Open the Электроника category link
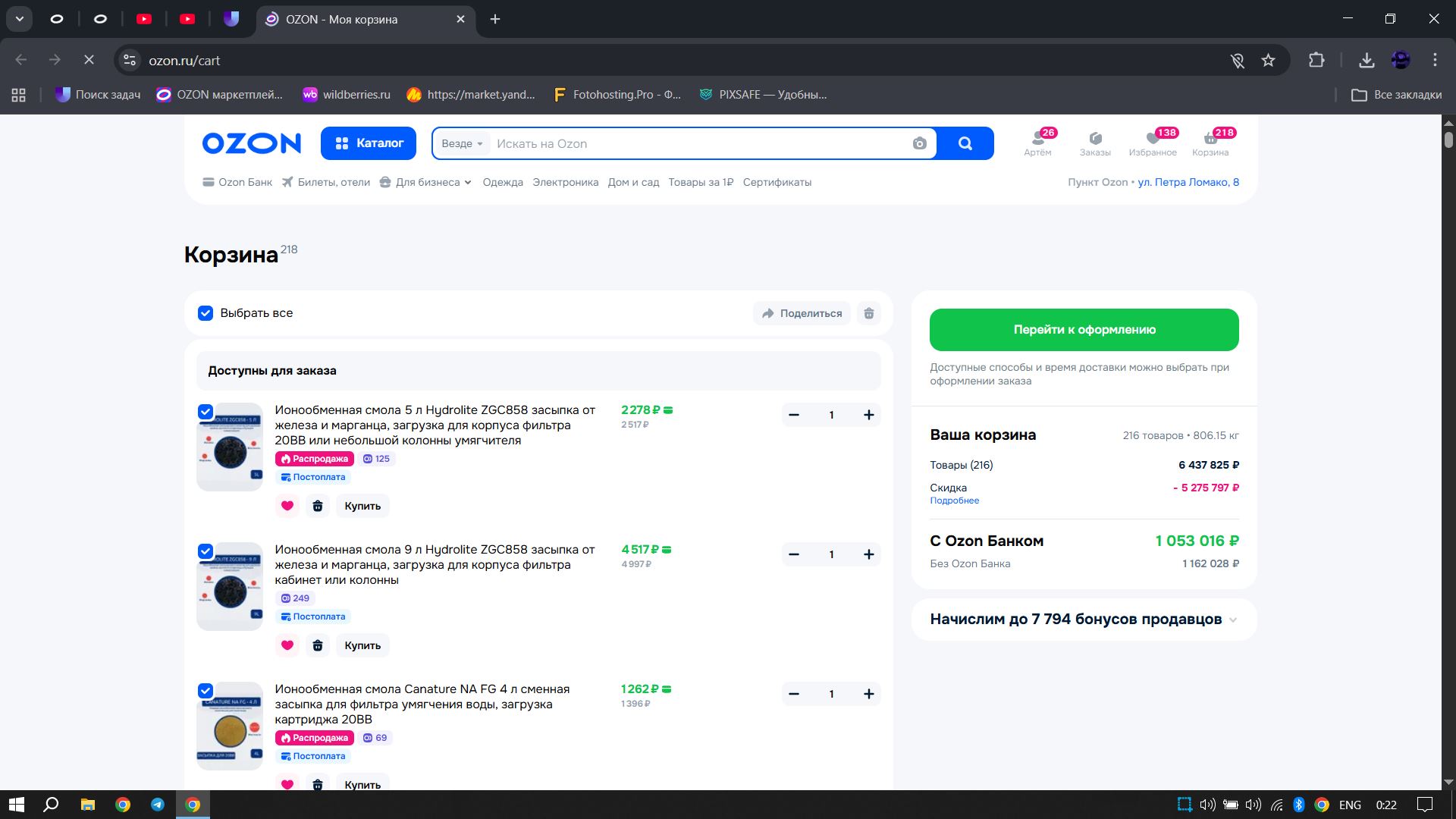Viewport: 1456px width, 819px height. click(x=565, y=182)
